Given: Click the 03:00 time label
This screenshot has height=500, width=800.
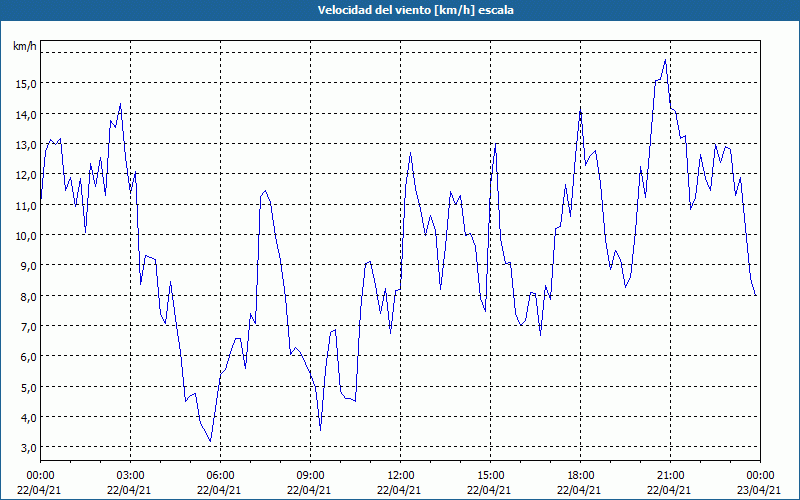Looking at the screenshot, I should 131,476.
